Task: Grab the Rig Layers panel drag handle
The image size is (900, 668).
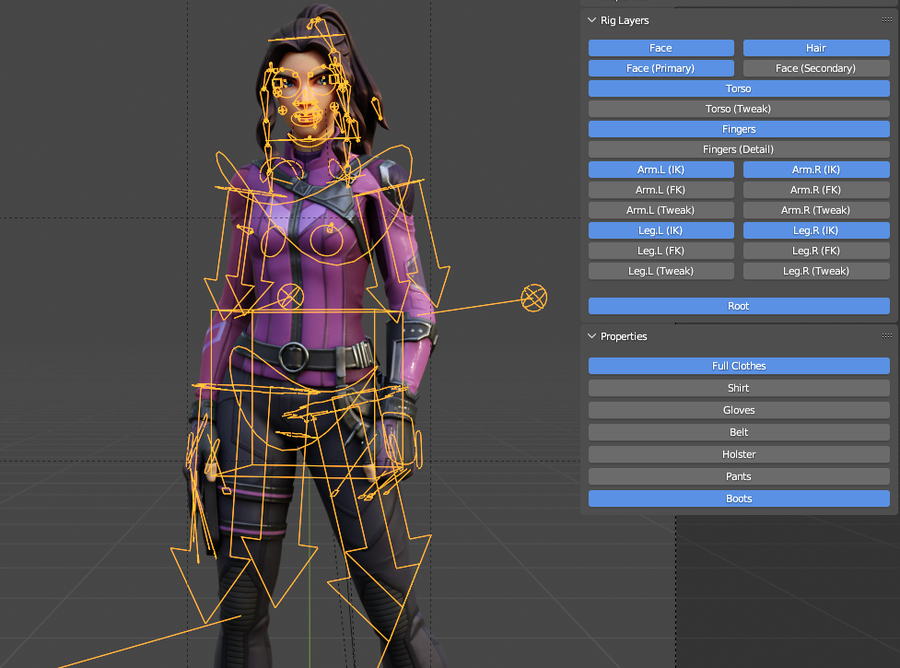Action: (x=887, y=20)
